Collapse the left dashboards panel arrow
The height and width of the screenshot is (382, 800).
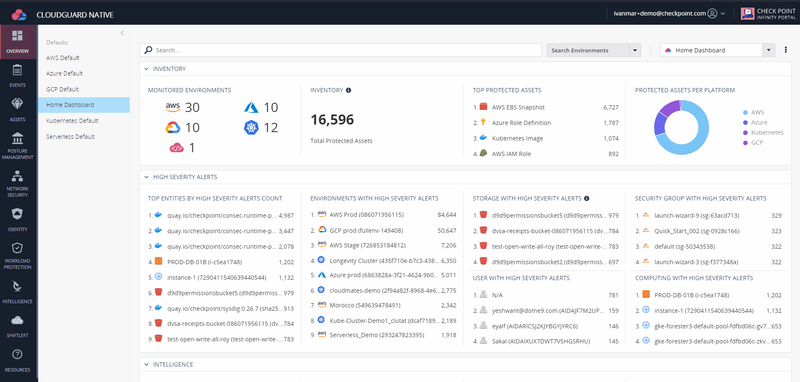point(122,33)
